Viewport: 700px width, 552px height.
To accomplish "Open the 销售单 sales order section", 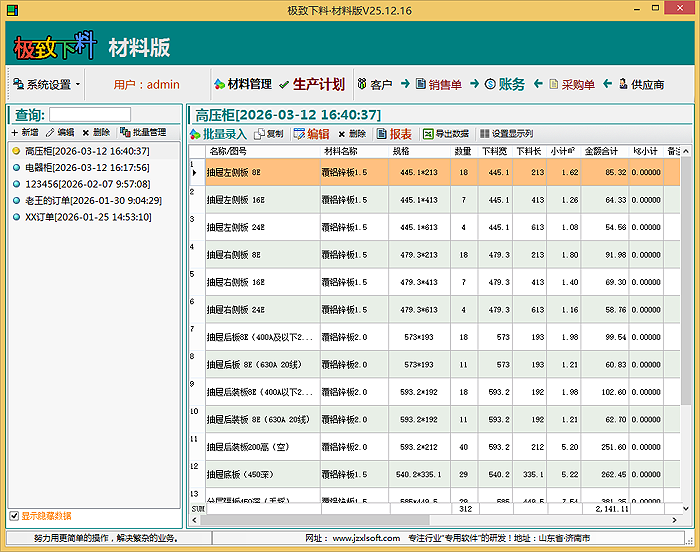I will (438, 85).
